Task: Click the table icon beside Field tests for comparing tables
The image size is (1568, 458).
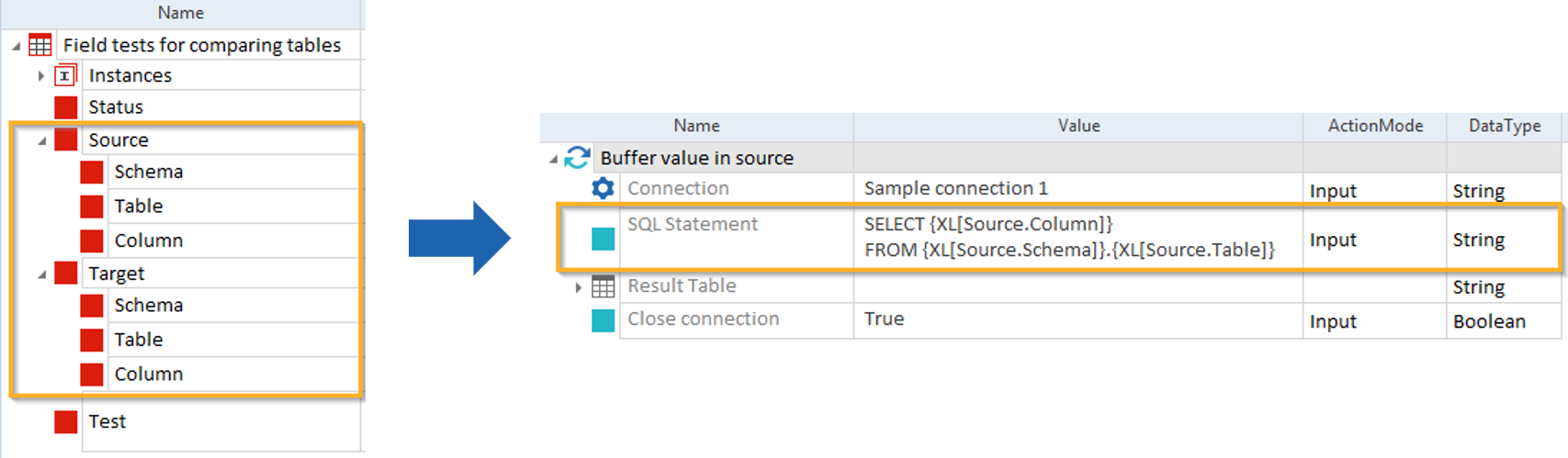Action: point(40,45)
